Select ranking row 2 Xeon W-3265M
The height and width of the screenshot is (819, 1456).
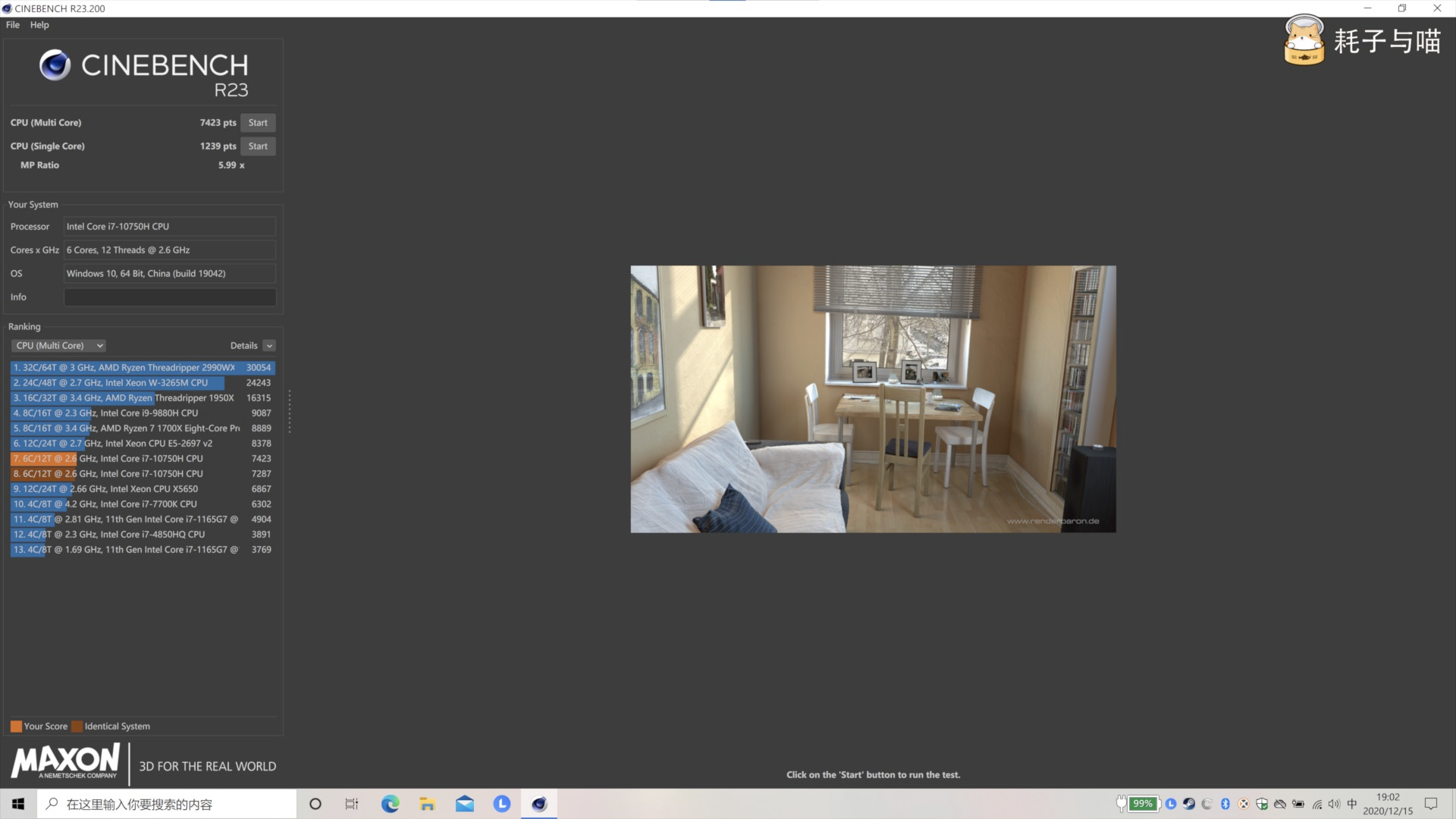143,383
